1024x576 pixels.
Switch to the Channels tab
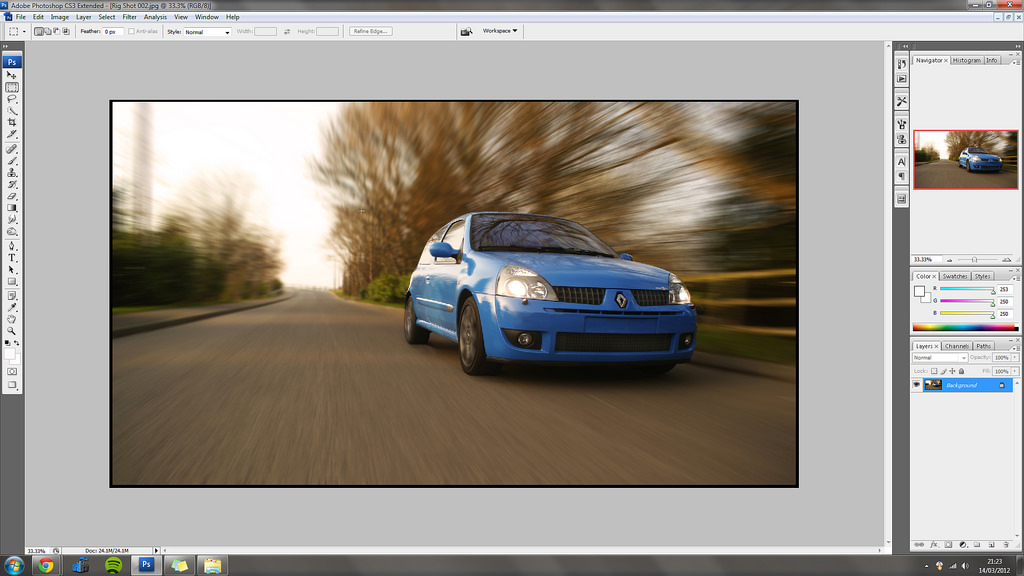tap(957, 346)
